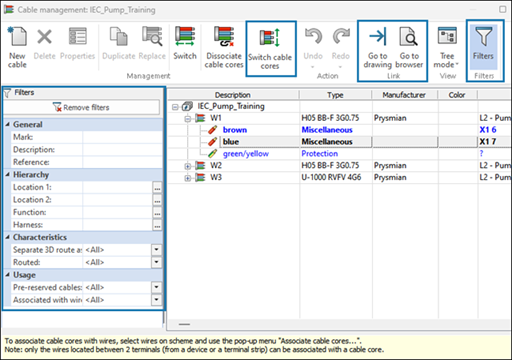Viewport: 512px width, 360px height.
Task: Click the Mark filter input field
Action: (x=122, y=137)
